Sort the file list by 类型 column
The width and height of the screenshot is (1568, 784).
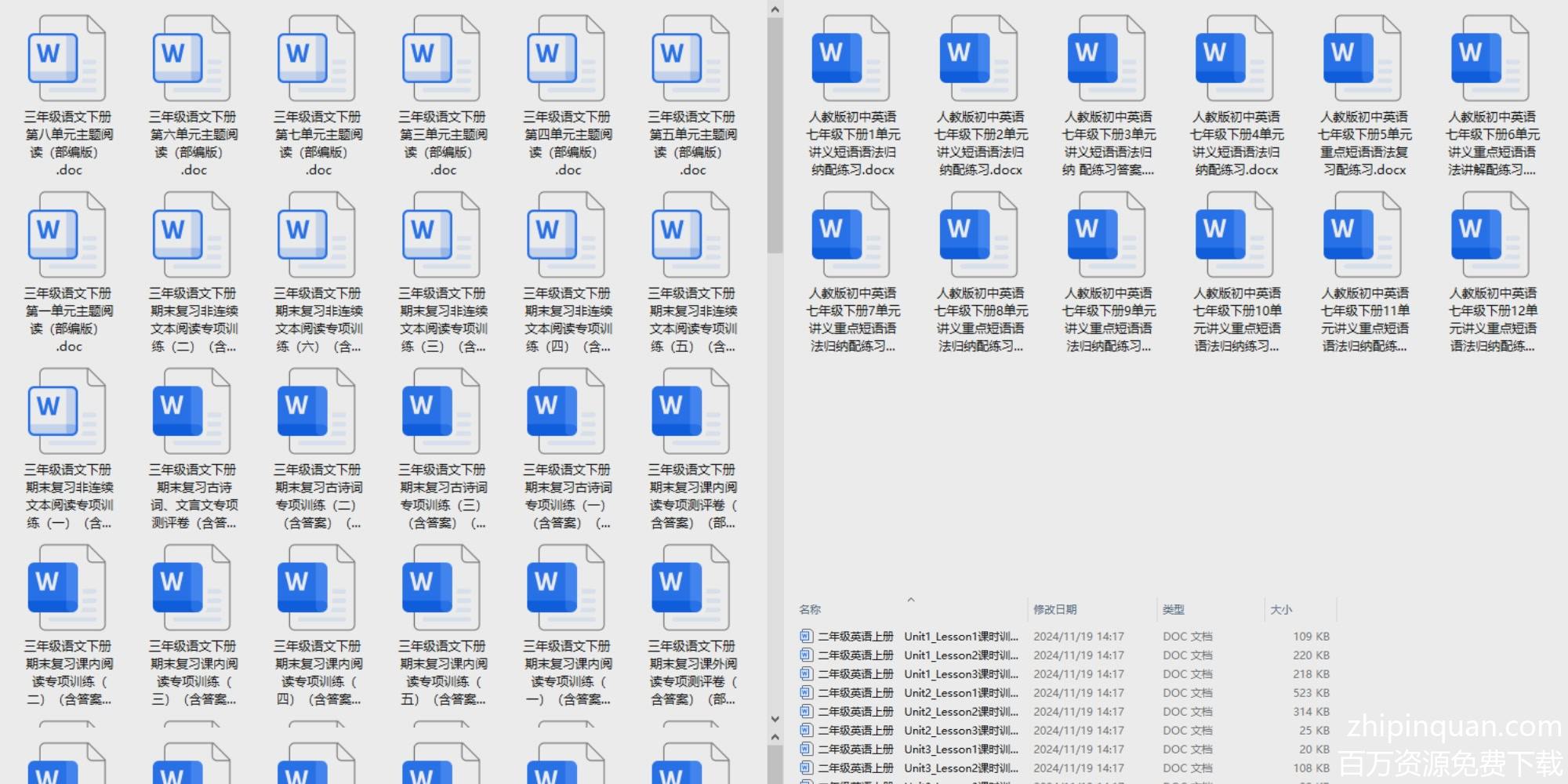(1173, 610)
